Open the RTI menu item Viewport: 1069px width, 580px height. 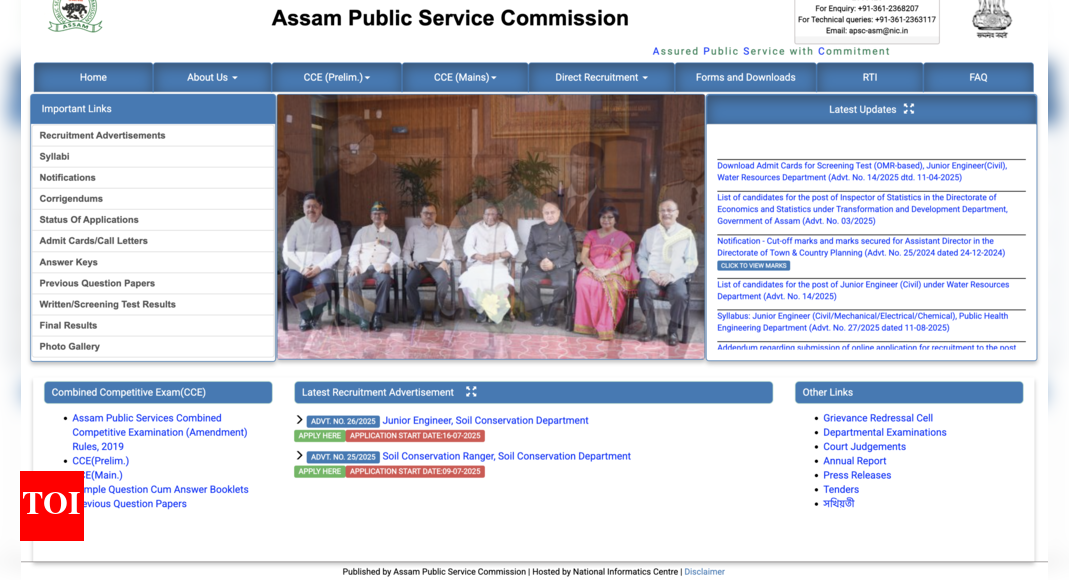870,78
